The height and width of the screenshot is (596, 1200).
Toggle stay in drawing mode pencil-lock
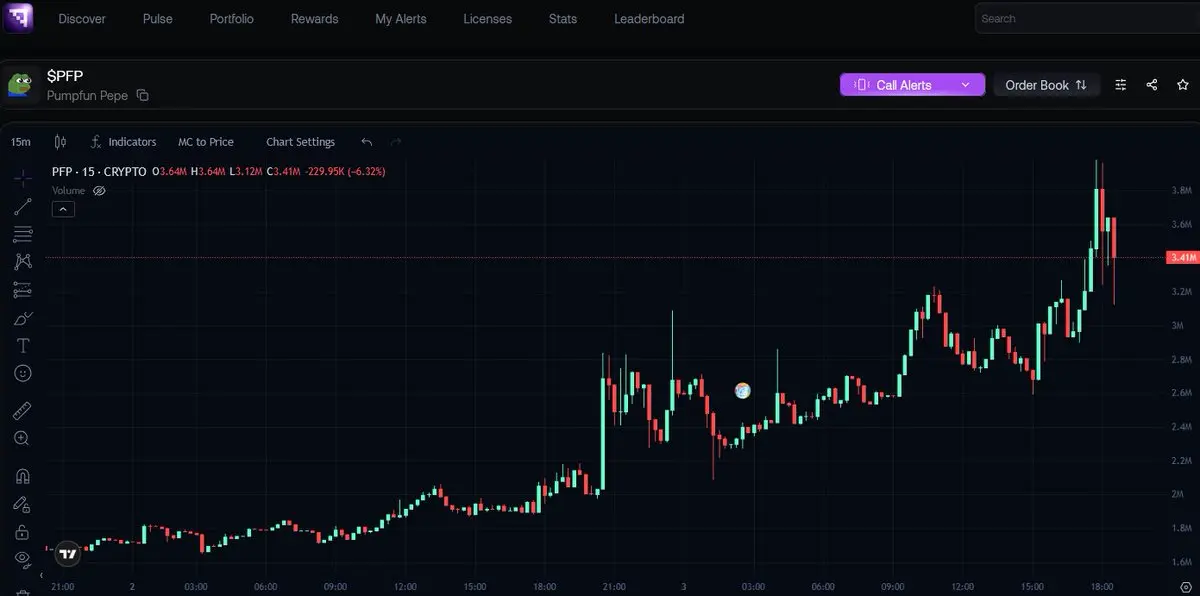click(23, 504)
